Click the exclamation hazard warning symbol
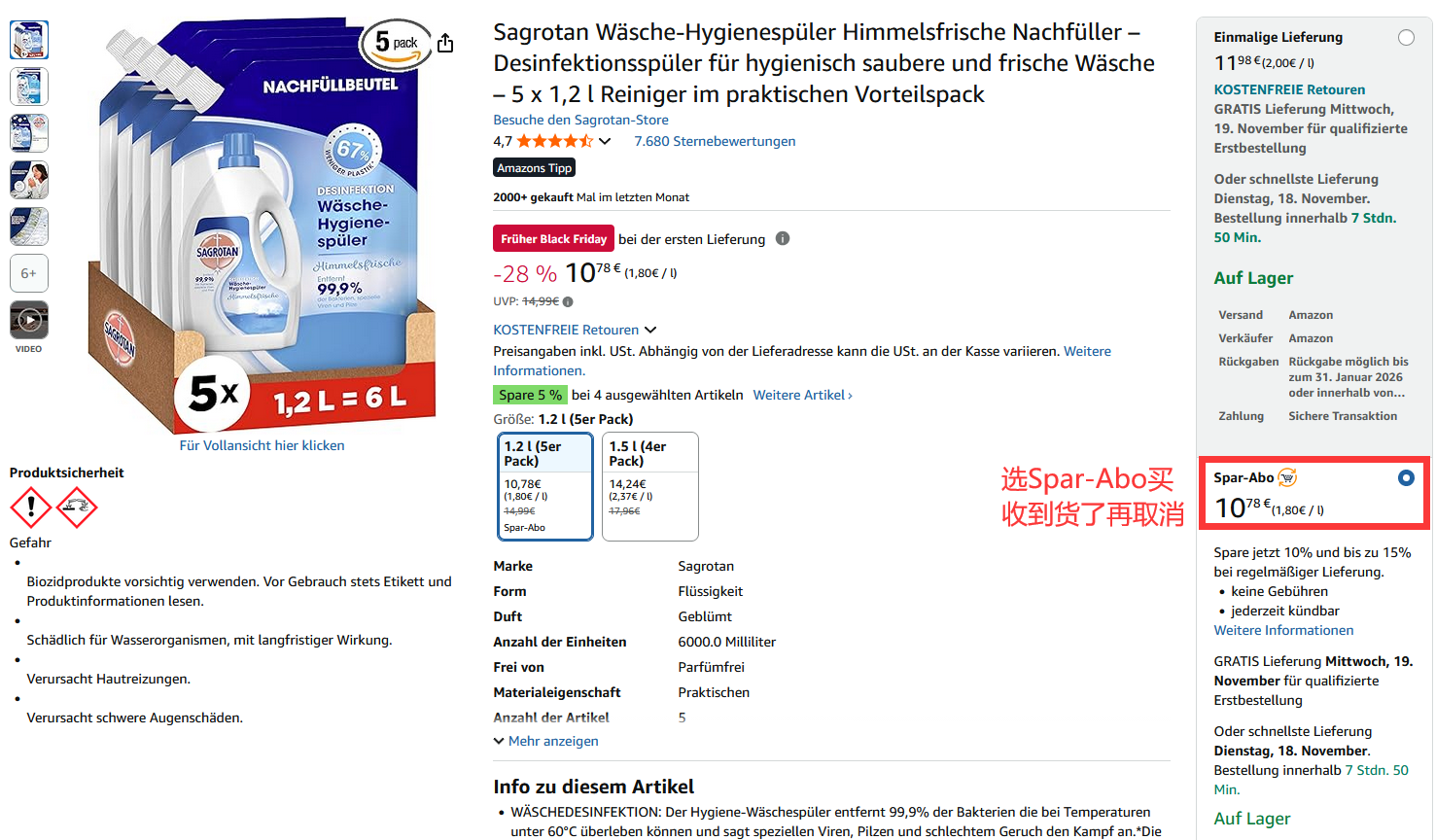Image resolution: width=1436 pixels, height=840 pixels. pos(31,507)
